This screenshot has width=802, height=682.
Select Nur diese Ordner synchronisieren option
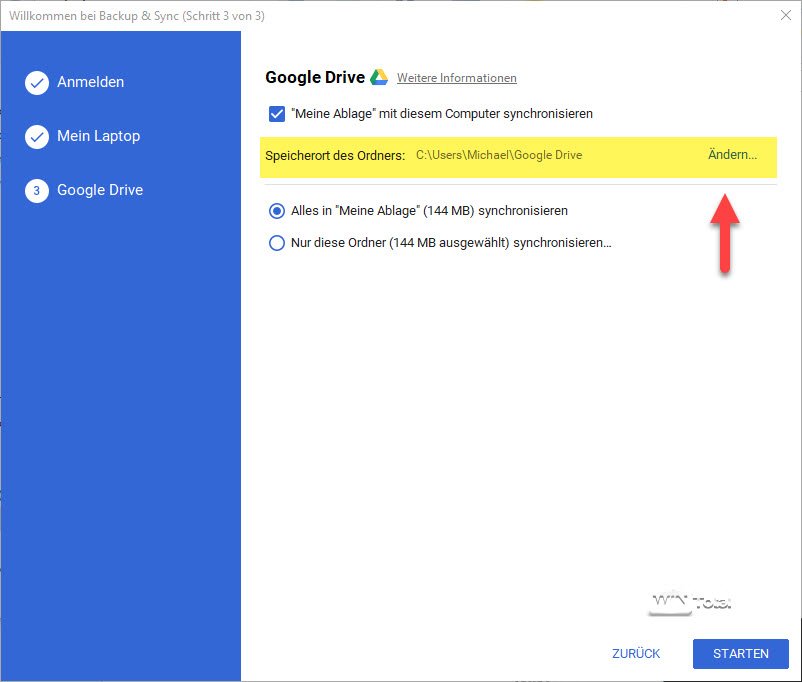coord(277,243)
